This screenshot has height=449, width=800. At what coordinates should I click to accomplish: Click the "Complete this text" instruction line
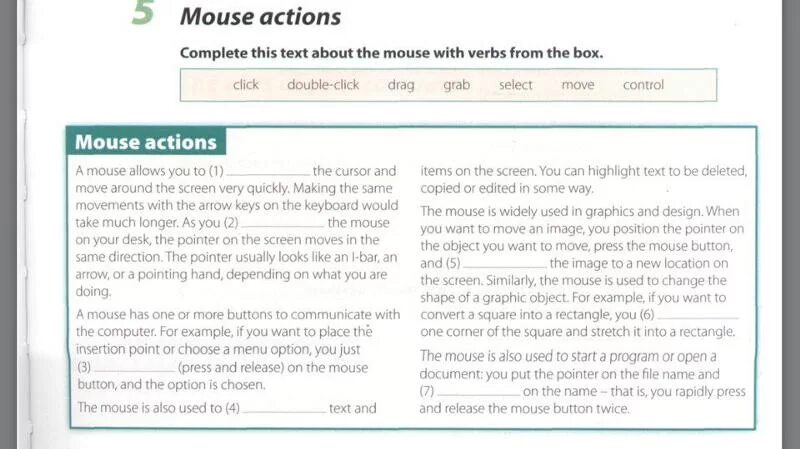(391, 53)
